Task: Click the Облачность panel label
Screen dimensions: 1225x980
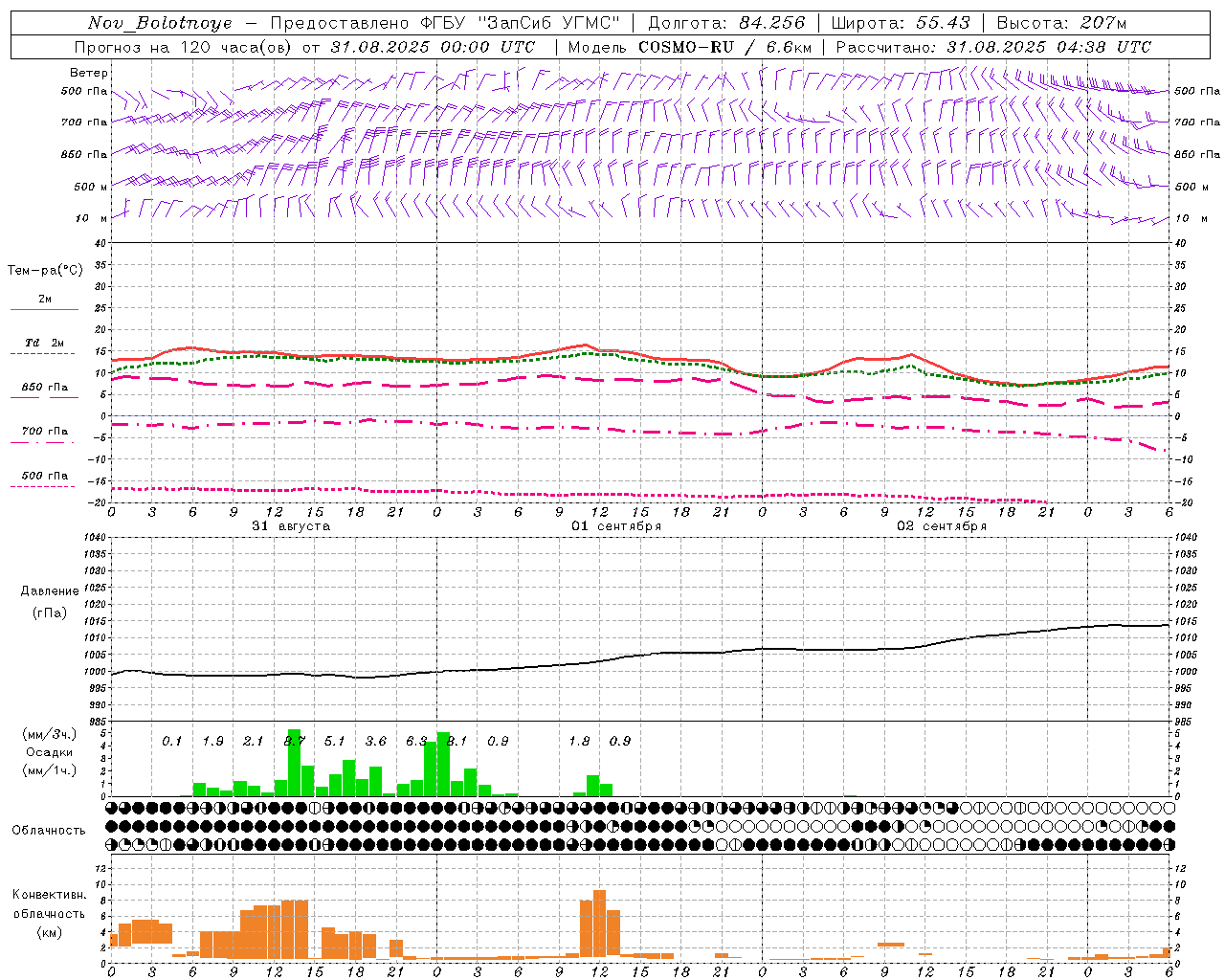Action: 49,830
